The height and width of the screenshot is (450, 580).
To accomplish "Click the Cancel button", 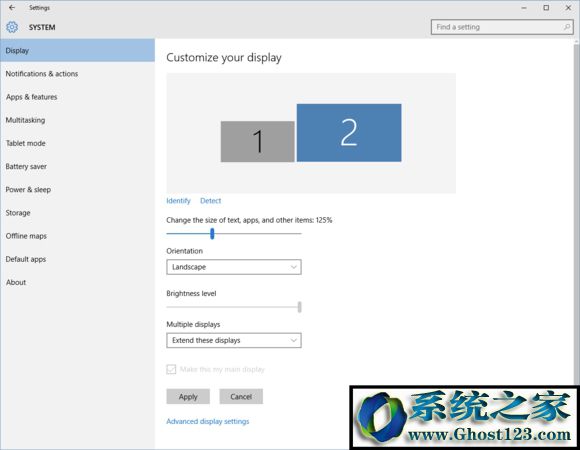I will (x=241, y=396).
